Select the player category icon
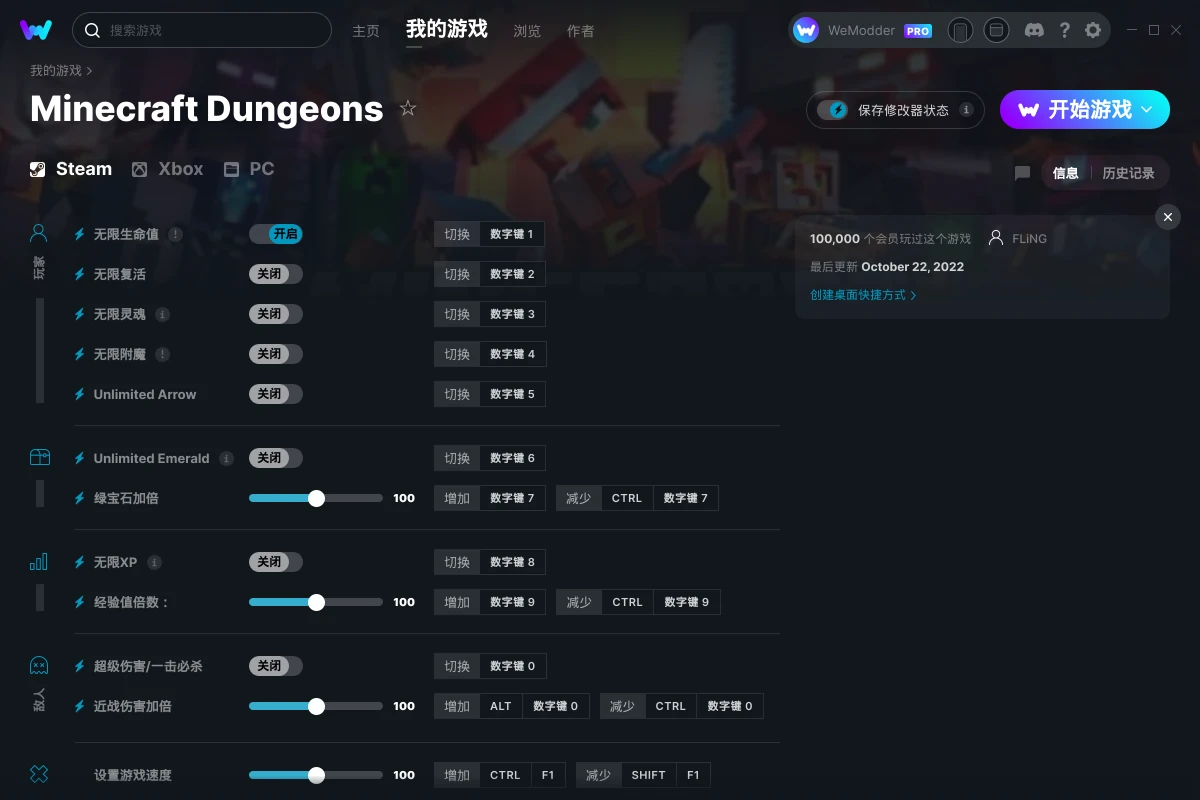The image size is (1200, 800). (39, 233)
